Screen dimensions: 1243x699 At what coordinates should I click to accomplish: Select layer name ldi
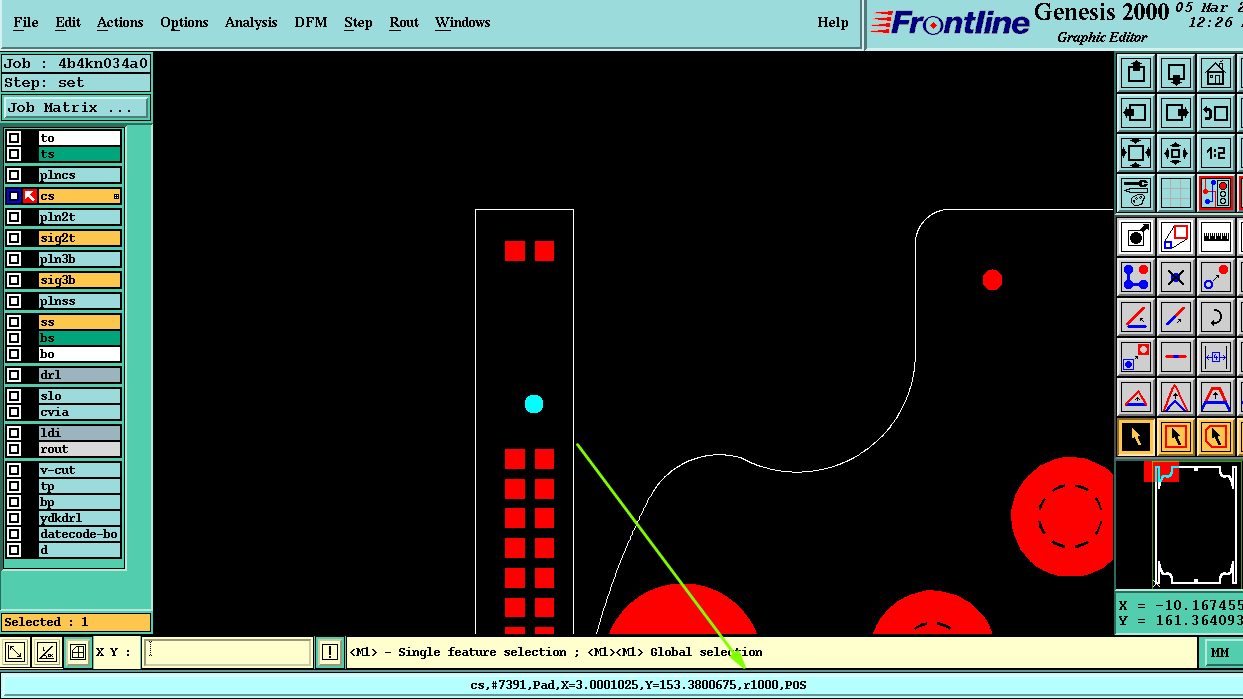pos(79,433)
